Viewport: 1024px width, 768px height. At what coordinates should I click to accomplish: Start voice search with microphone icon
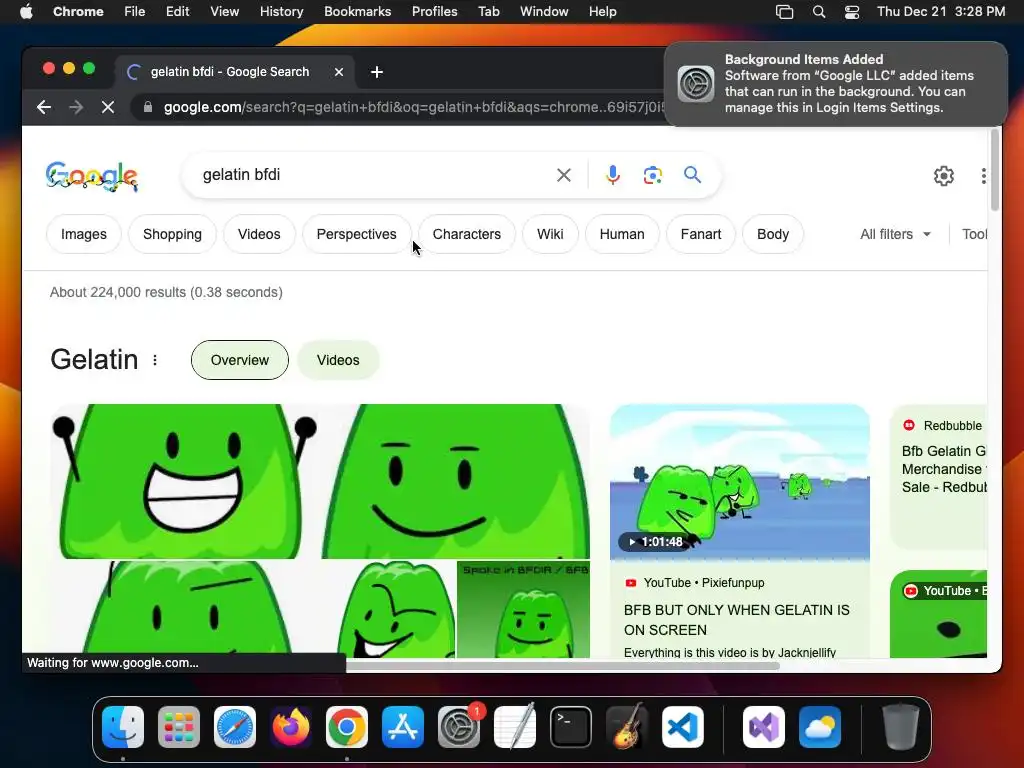pos(613,175)
